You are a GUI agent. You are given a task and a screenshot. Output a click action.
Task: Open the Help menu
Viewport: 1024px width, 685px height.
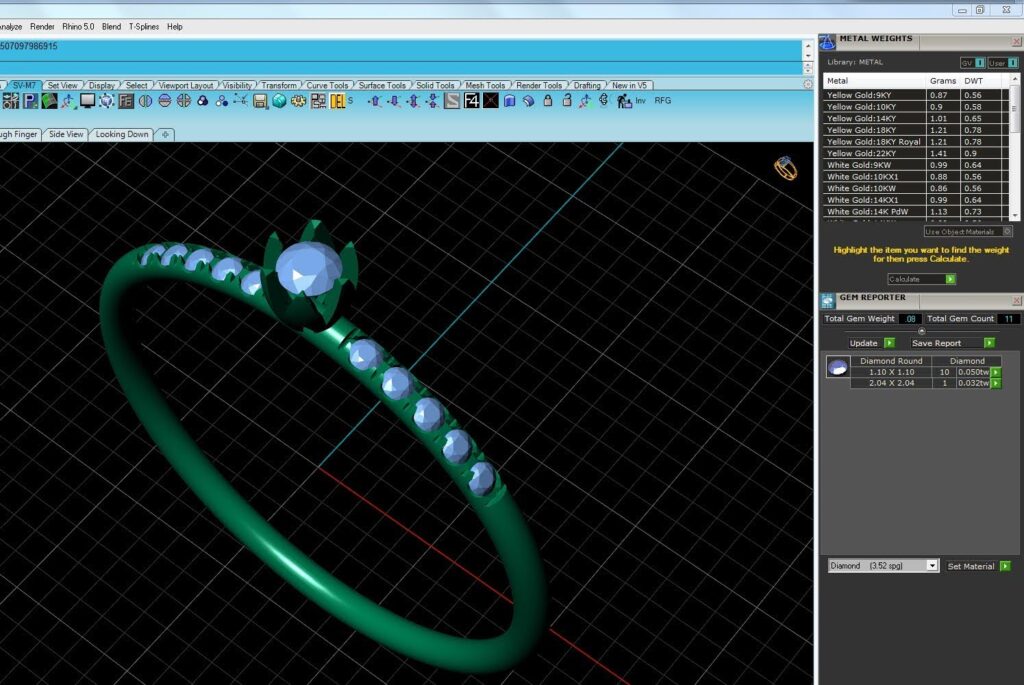pyautogui.click(x=174, y=27)
